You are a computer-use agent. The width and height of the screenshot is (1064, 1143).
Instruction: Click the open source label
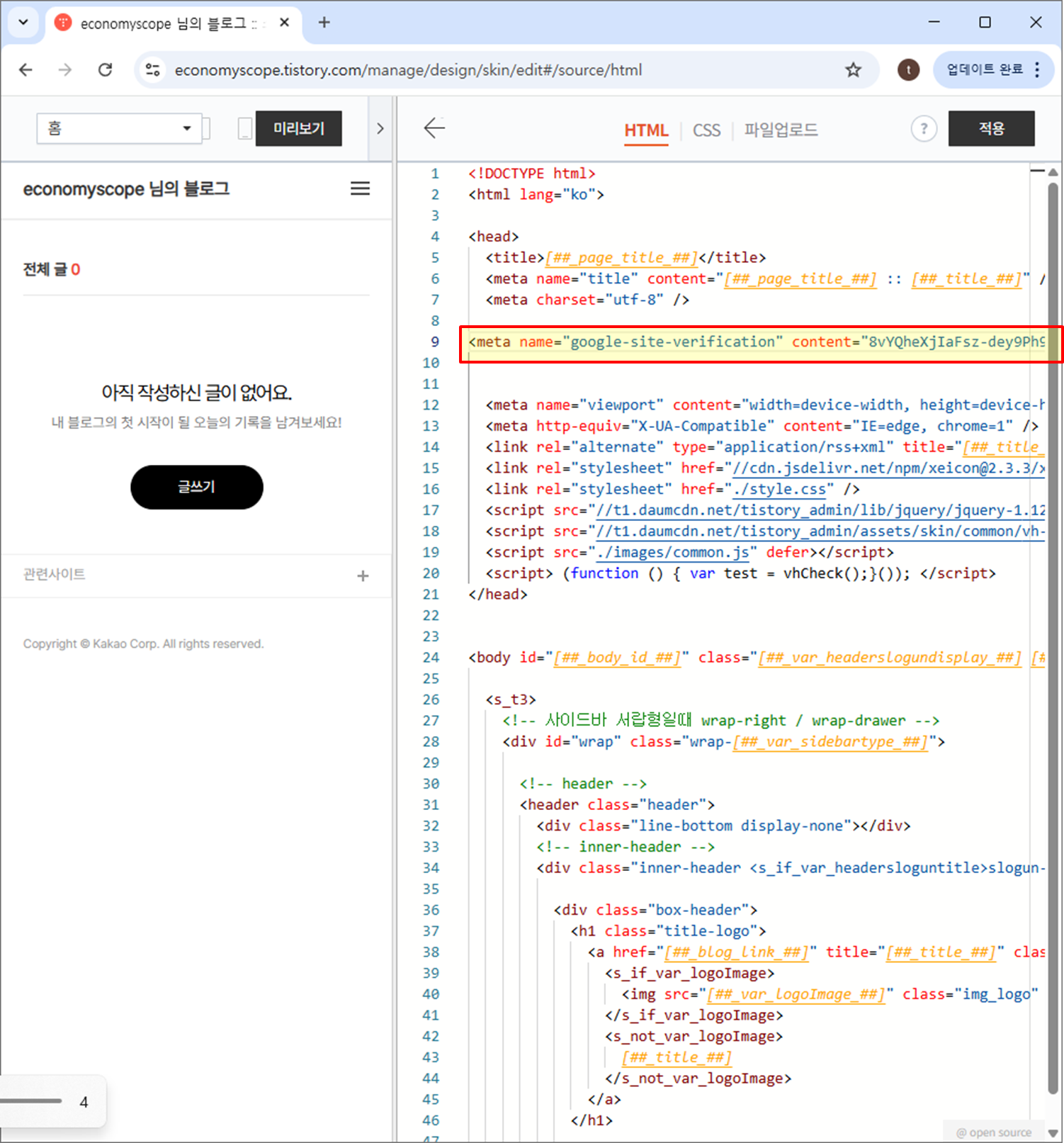[x=994, y=1132]
